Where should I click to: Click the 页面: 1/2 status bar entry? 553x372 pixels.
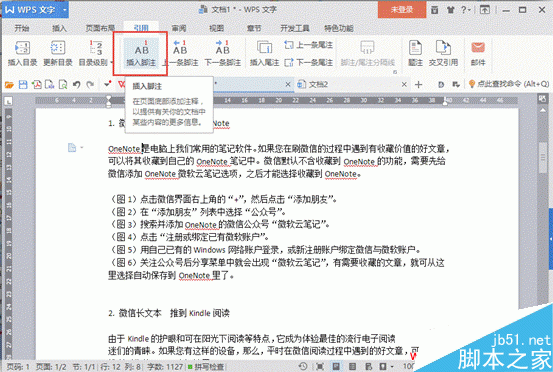(x=51, y=367)
